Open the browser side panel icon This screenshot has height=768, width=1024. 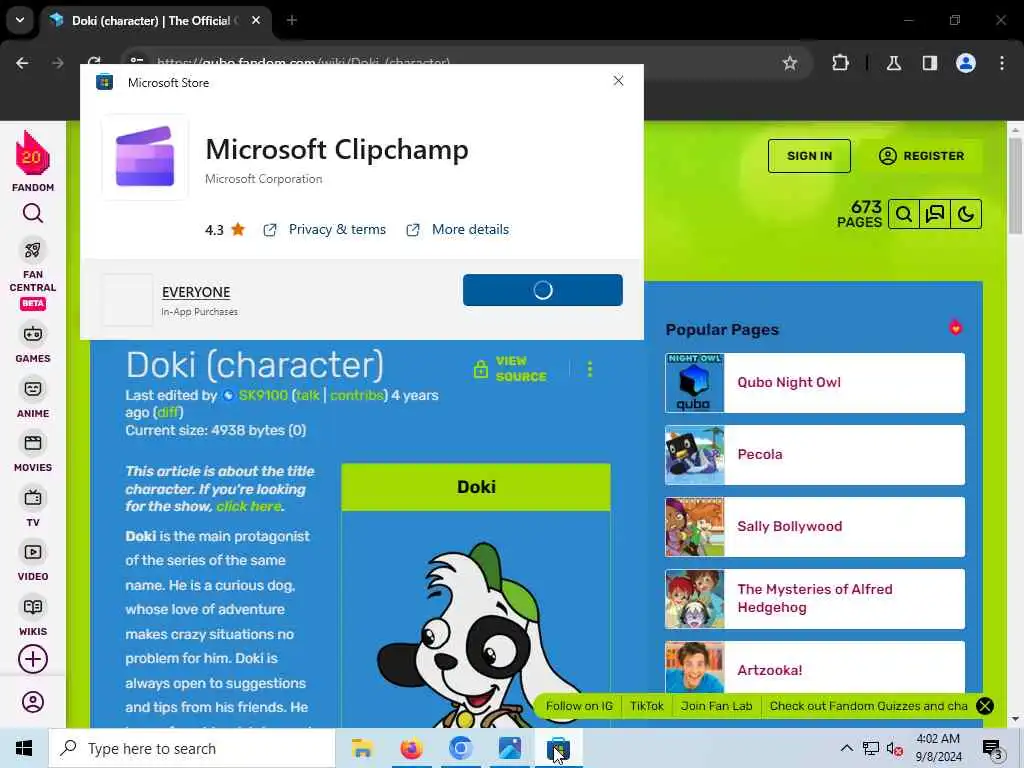(x=930, y=63)
